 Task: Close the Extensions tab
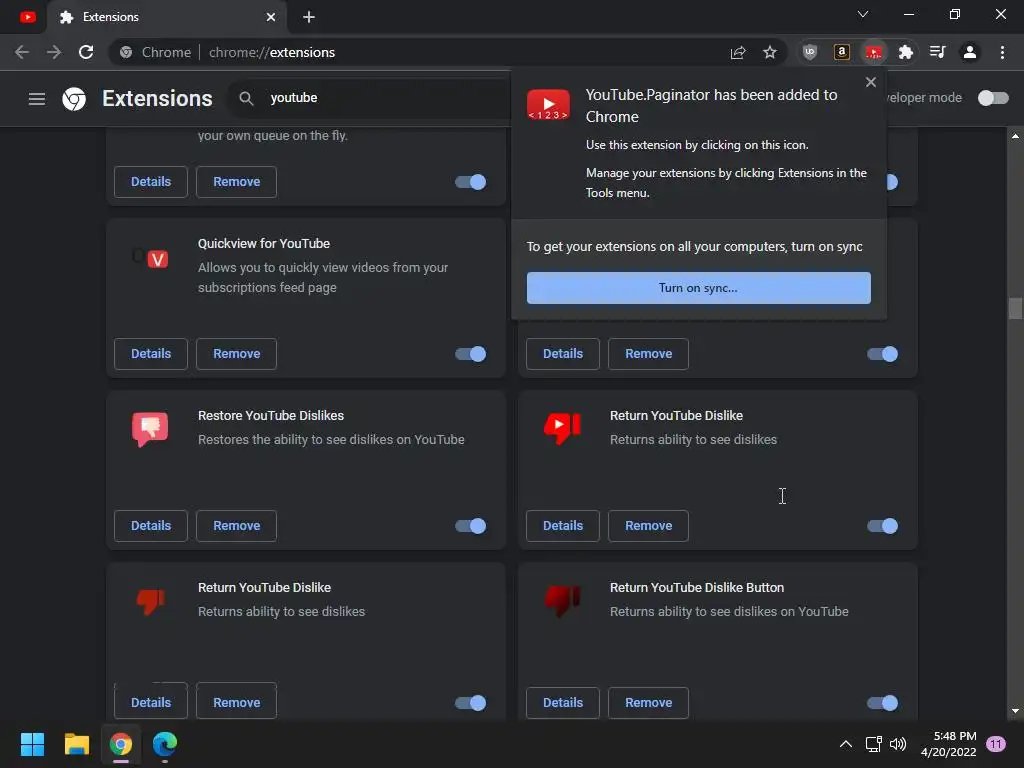[271, 17]
